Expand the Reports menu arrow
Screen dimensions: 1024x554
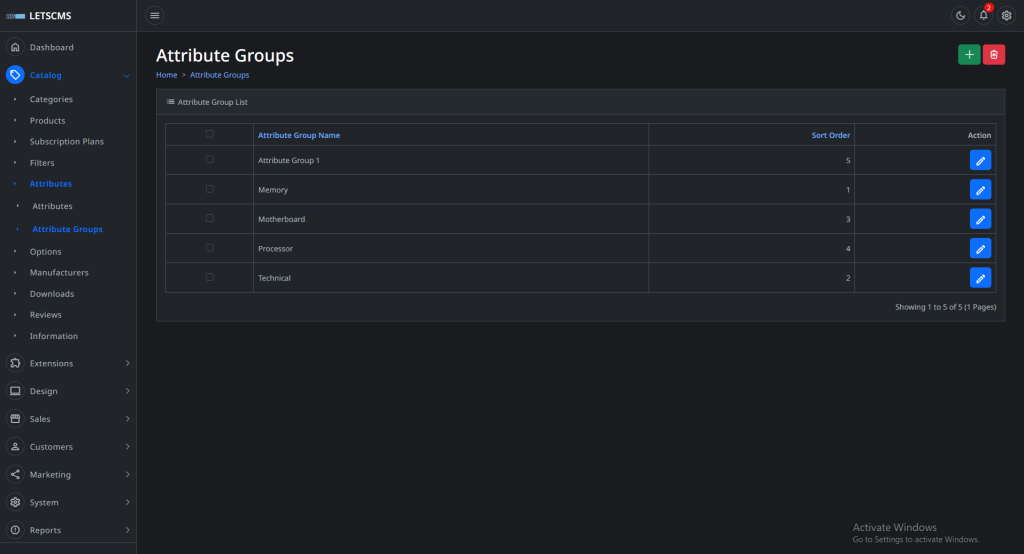click(127, 530)
